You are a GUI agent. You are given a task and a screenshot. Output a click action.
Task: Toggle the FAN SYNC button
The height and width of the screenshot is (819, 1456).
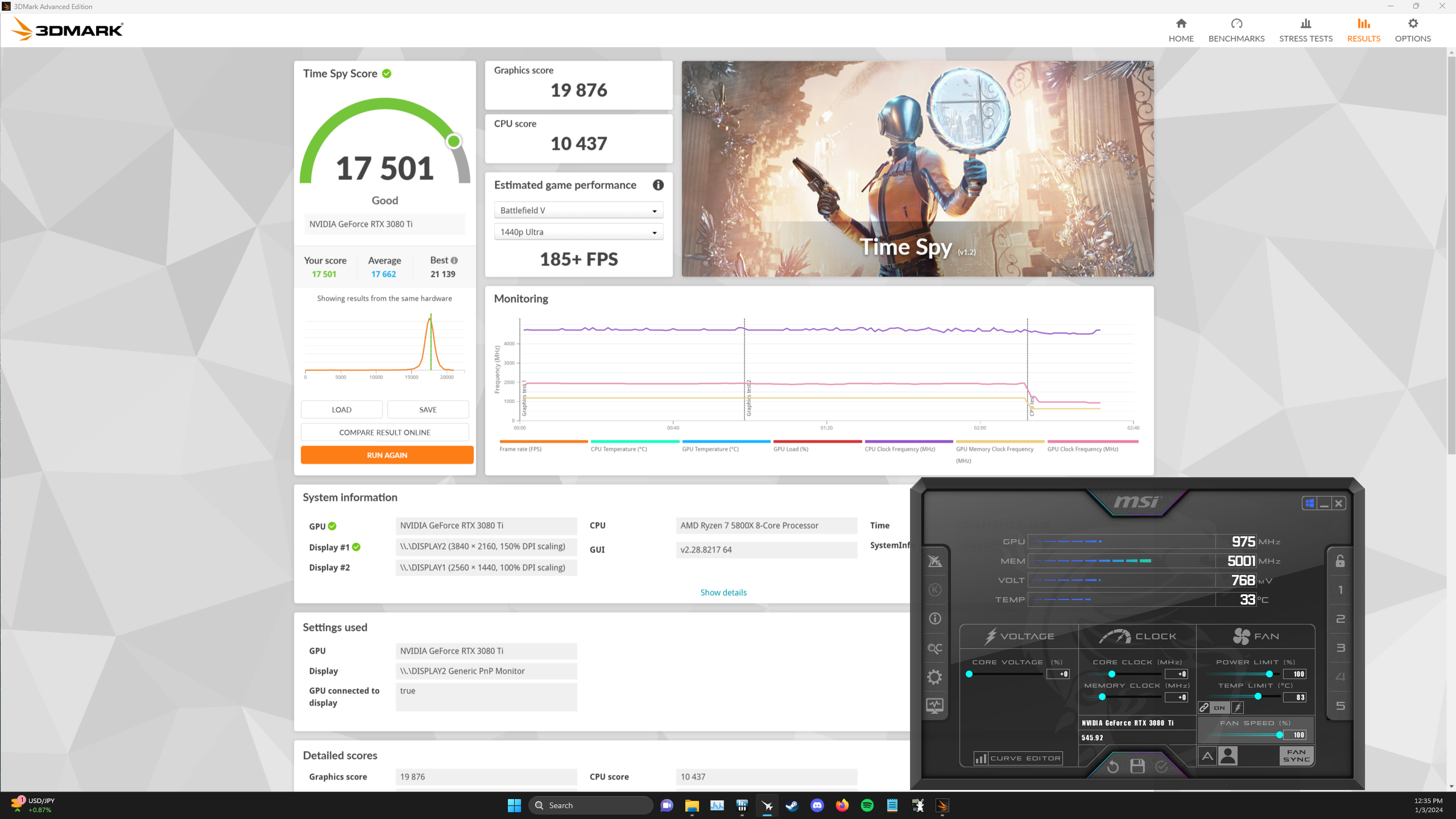(x=1296, y=756)
